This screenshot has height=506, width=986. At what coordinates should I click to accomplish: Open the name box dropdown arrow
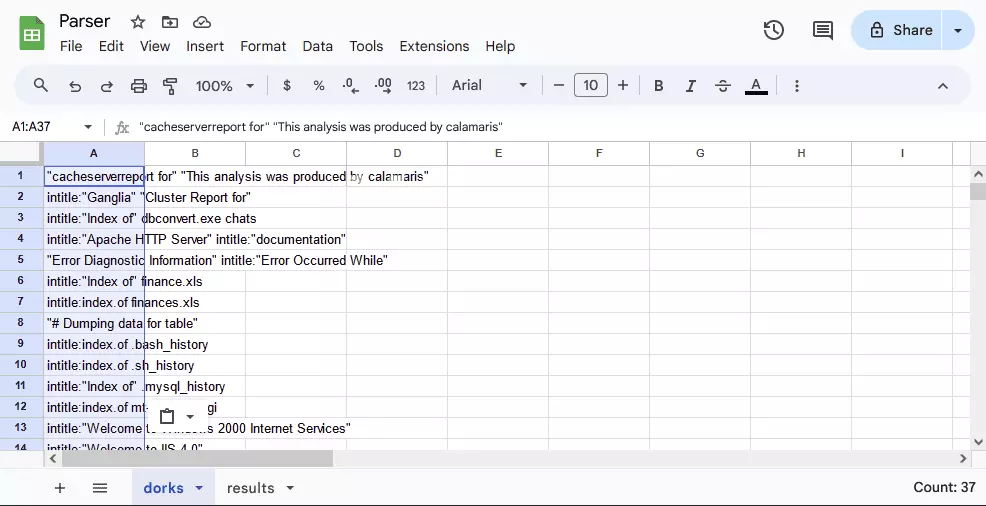coord(88,127)
